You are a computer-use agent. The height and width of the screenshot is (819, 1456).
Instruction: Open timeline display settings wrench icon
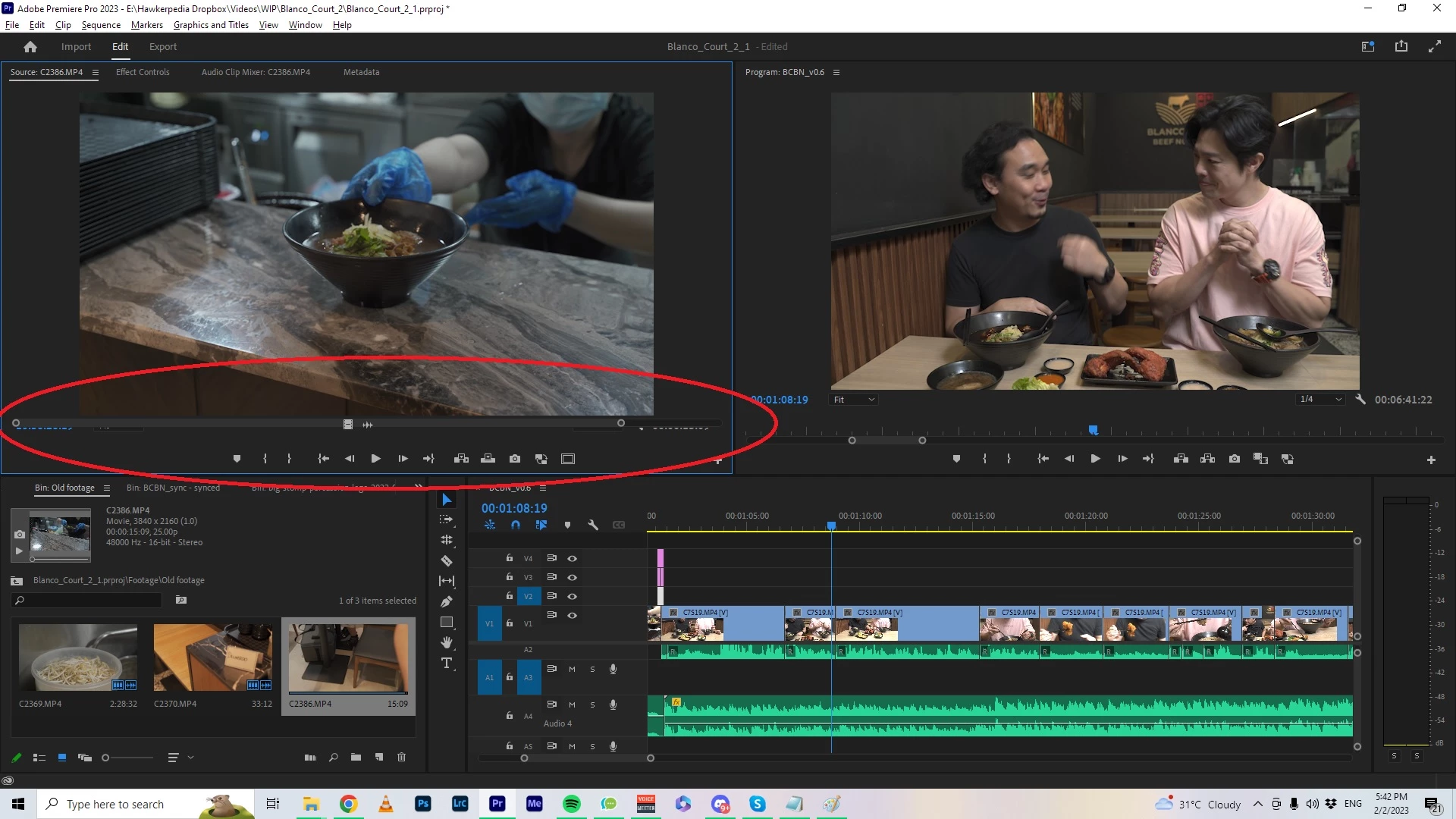(593, 525)
